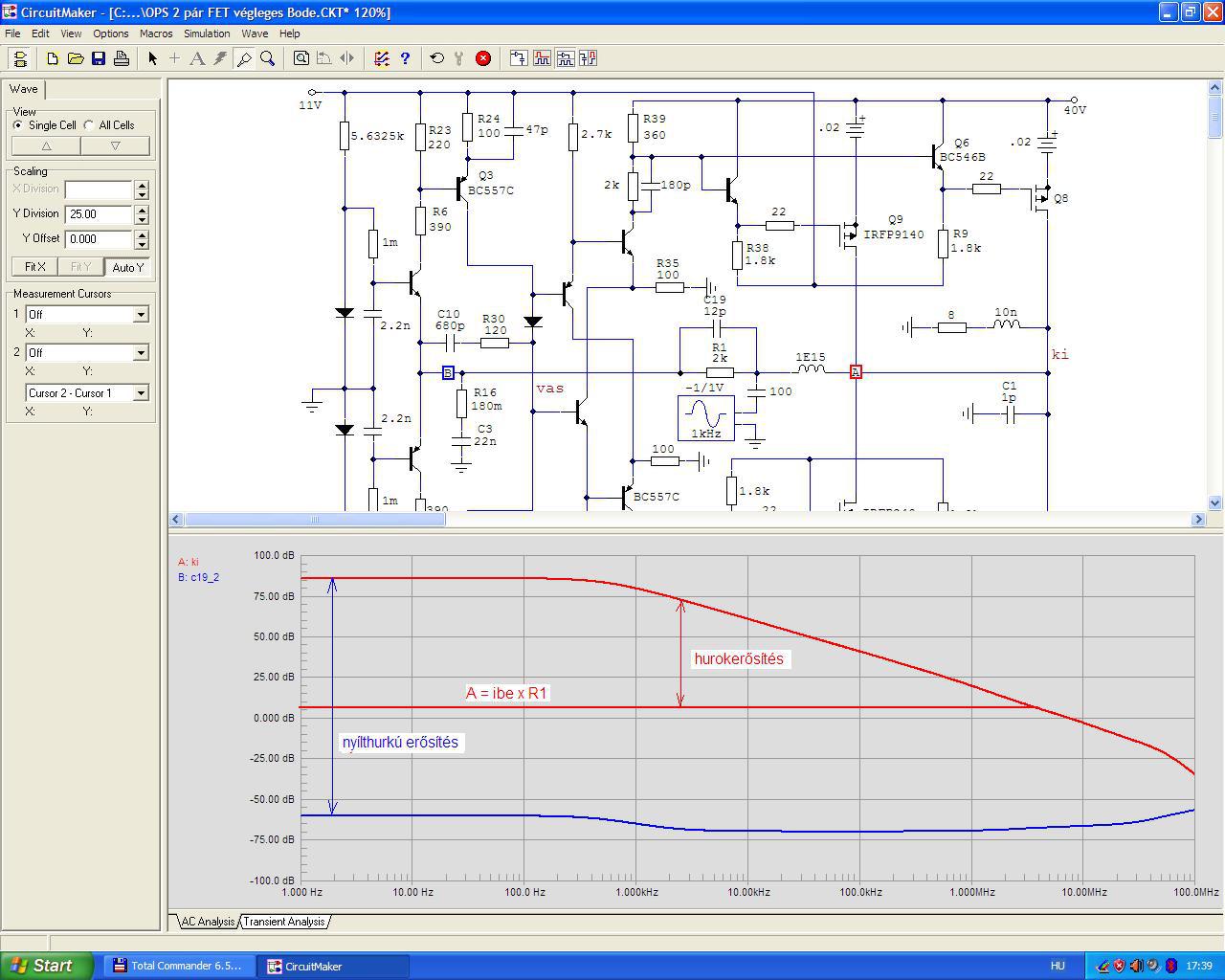
Task: Decrease the Y Offset value with down arrow
Action: point(142,244)
